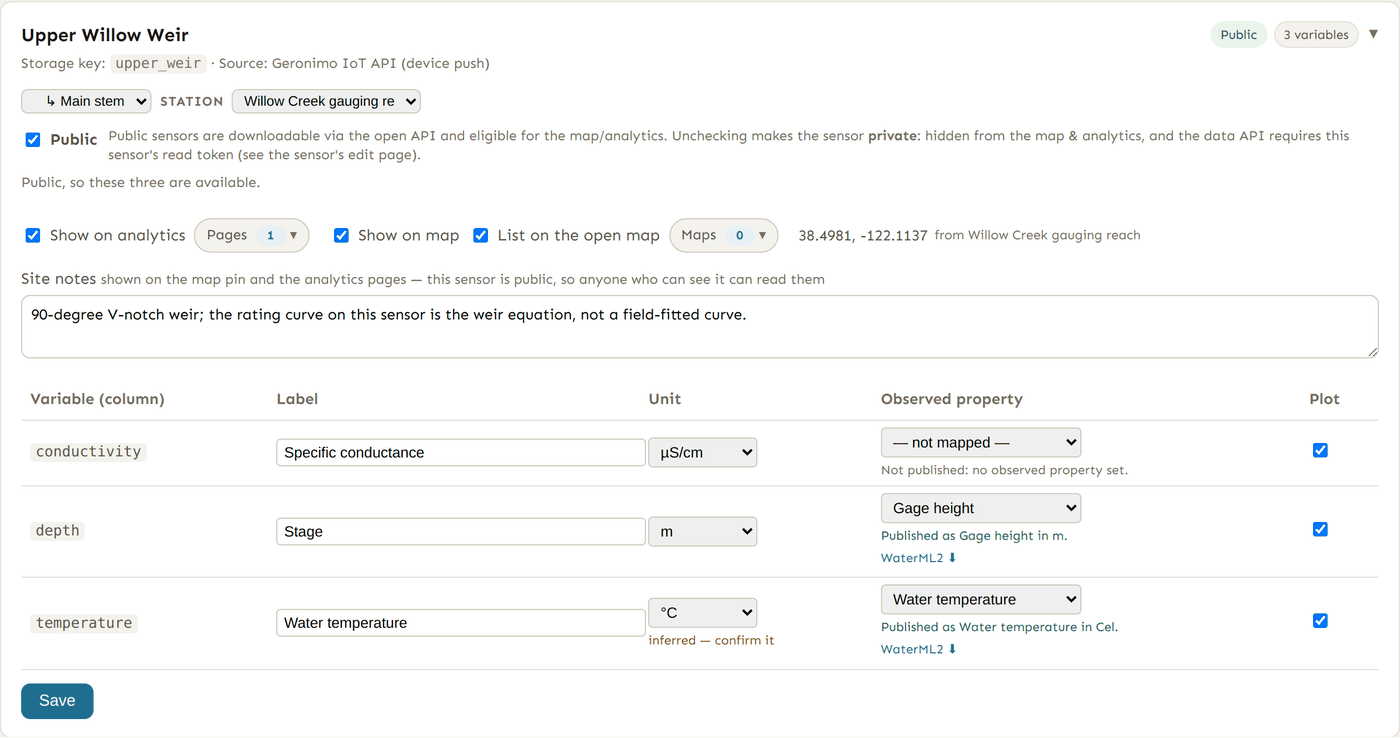Edit the Specific conductance label field
The width and height of the screenshot is (1400, 738).
point(461,452)
